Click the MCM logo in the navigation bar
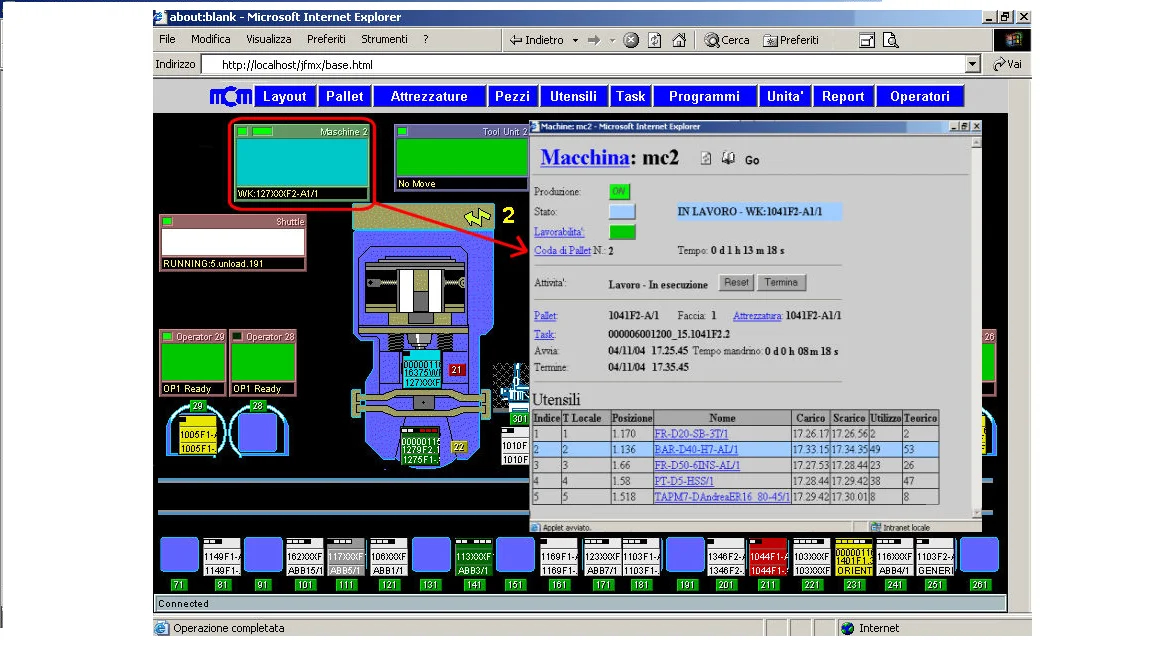The height and width of the screenshot is (648, 1152). (x=229, y=96)
